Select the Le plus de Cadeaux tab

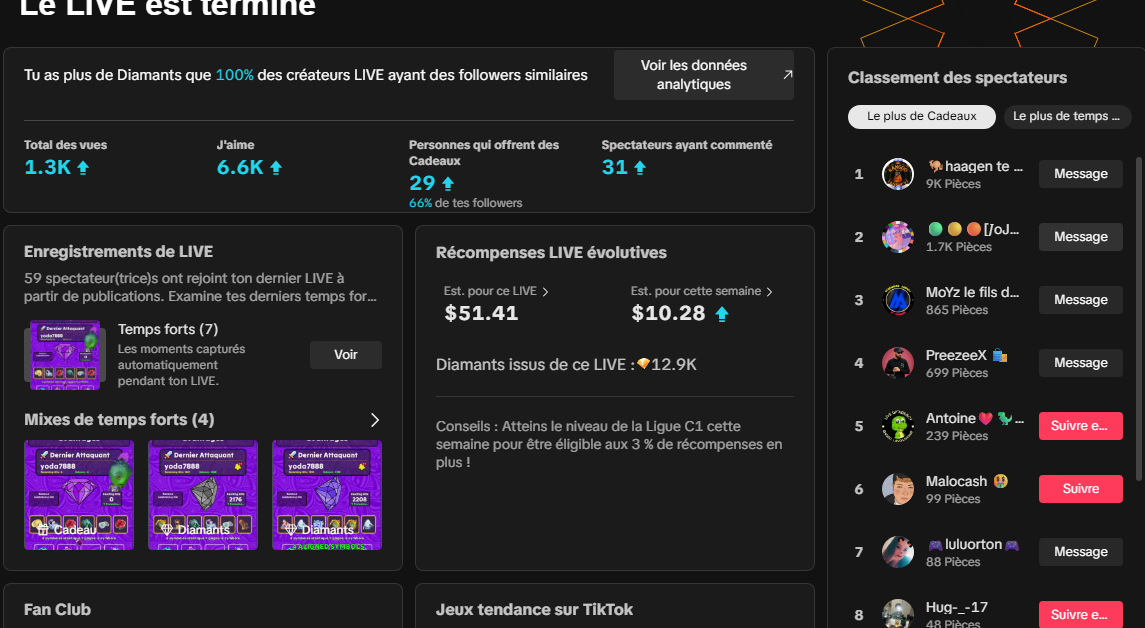click(x=921, y=116)
